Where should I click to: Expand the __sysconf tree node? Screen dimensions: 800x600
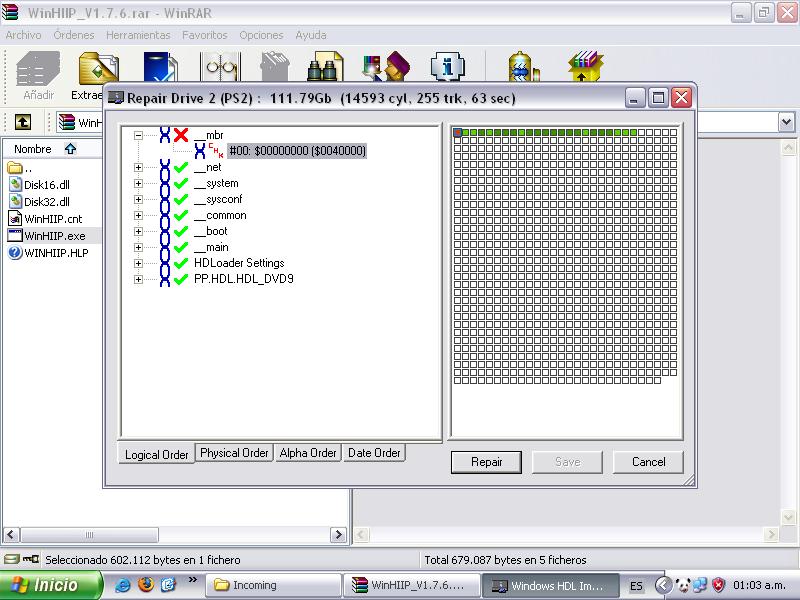pos(138,199)
